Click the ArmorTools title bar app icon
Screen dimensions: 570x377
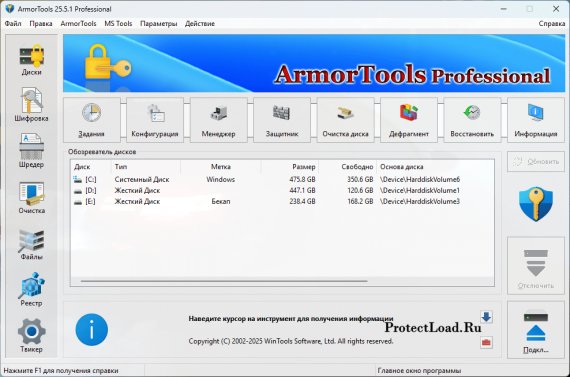10,9
